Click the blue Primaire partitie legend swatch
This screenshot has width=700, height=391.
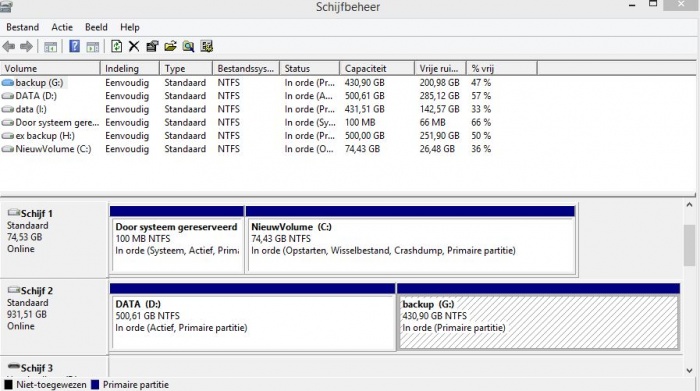pos(95,385)
